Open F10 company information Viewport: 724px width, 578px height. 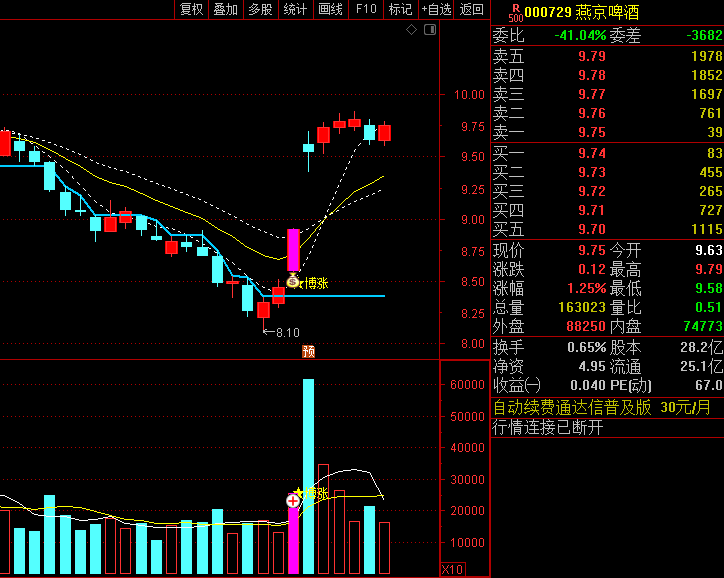point(366,9)
